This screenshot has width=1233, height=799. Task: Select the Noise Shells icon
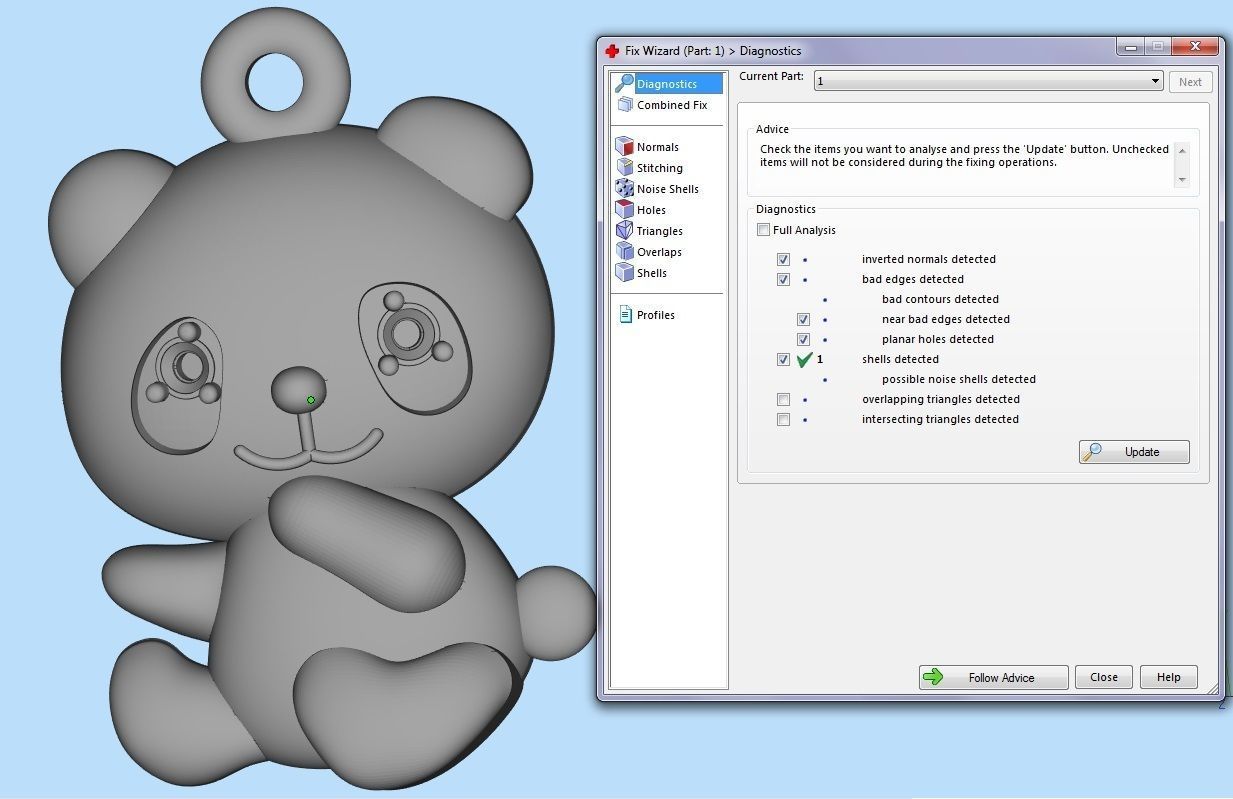pos(625,189)
